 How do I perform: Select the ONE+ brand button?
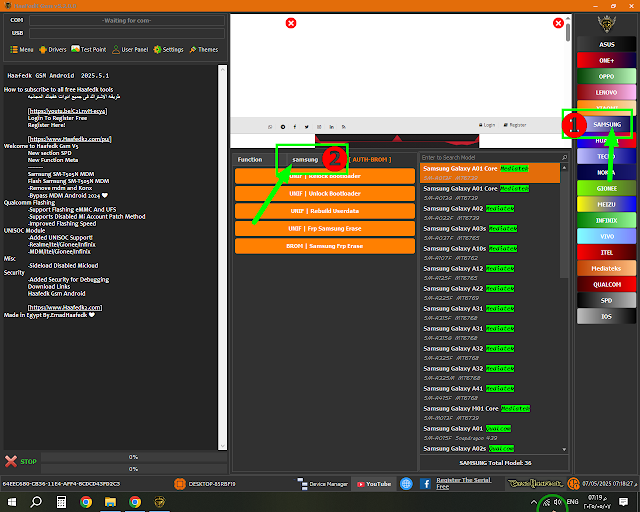click(x=607, y=60)
